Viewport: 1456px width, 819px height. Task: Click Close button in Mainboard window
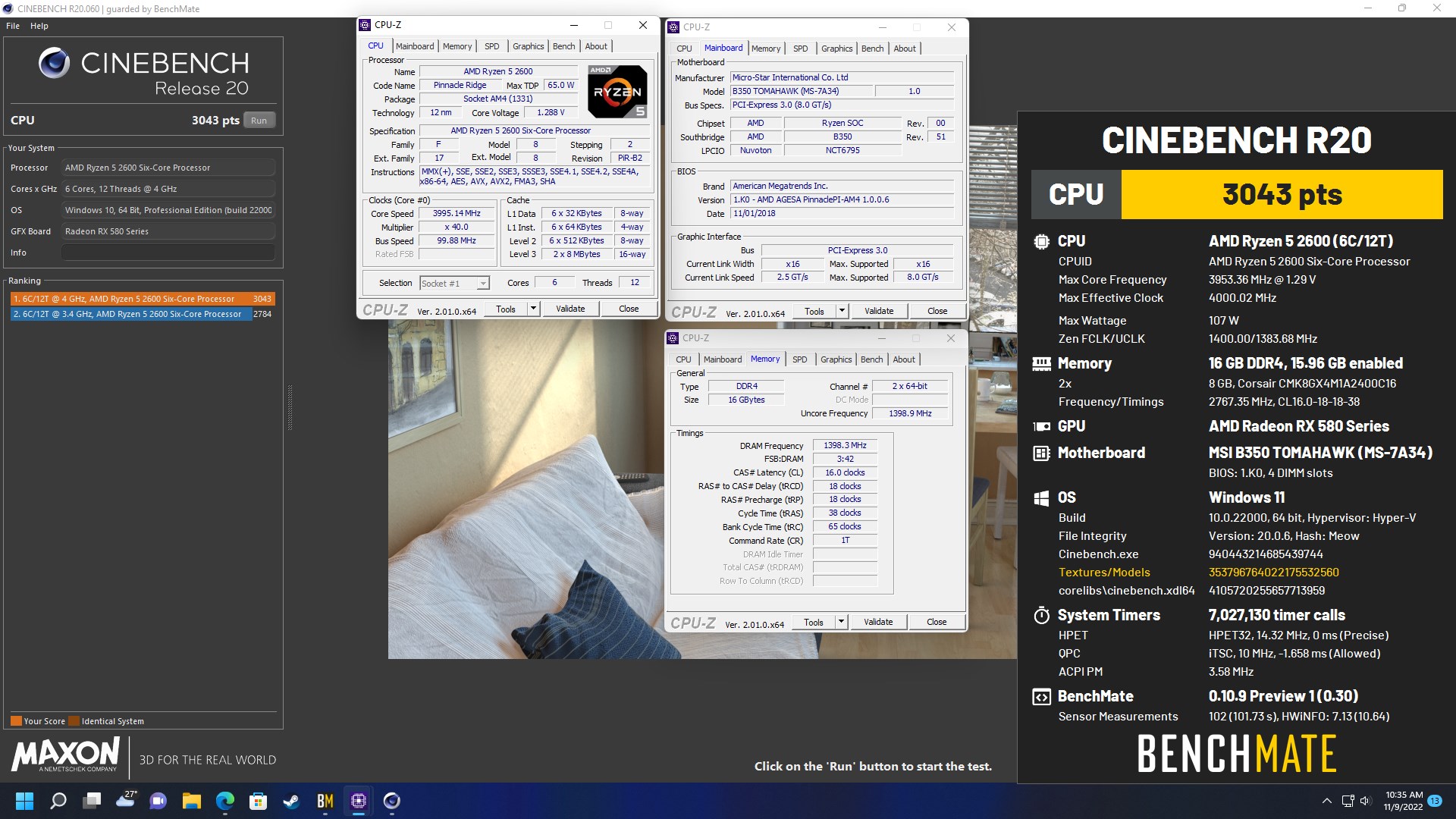click(x=937, y=312)
